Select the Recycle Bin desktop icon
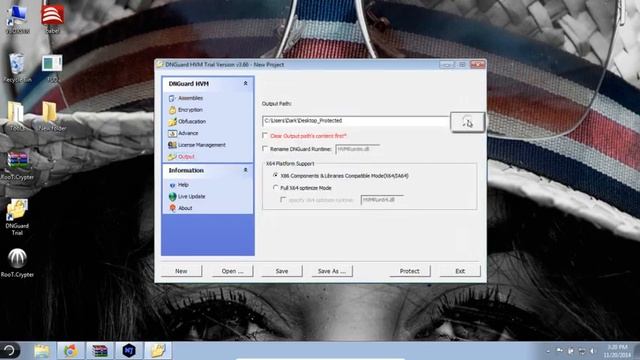Screen dimensions: 640x360 click(x=17, y=68)
